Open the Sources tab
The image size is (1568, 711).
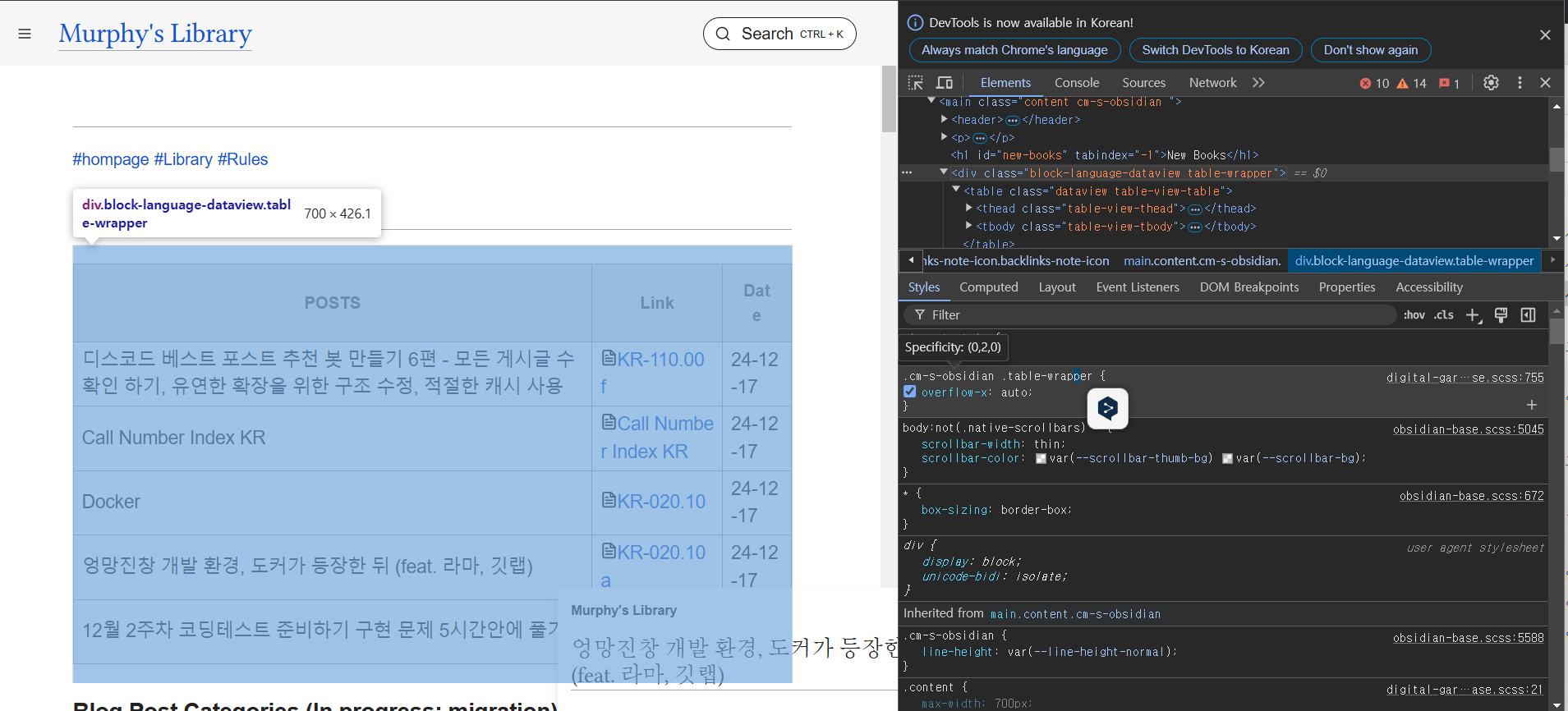coord(1144,83)
